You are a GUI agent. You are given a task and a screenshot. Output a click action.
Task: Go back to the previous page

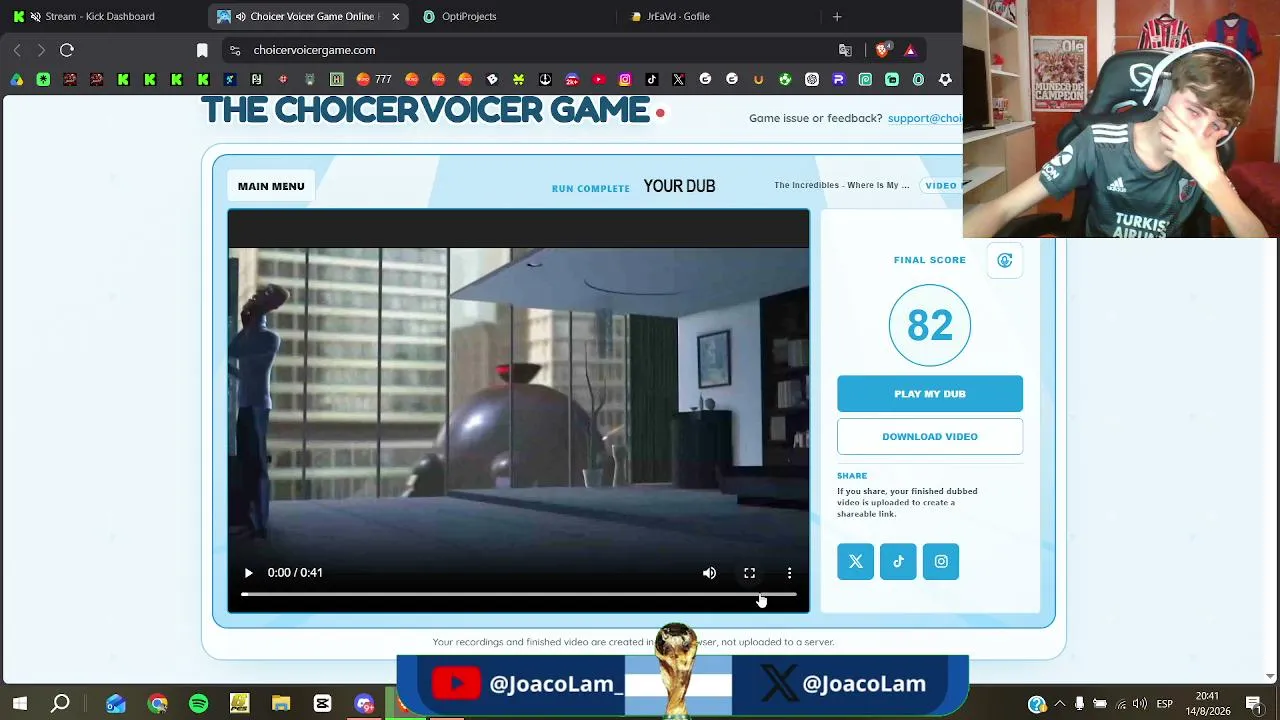(x=17, y=50)
